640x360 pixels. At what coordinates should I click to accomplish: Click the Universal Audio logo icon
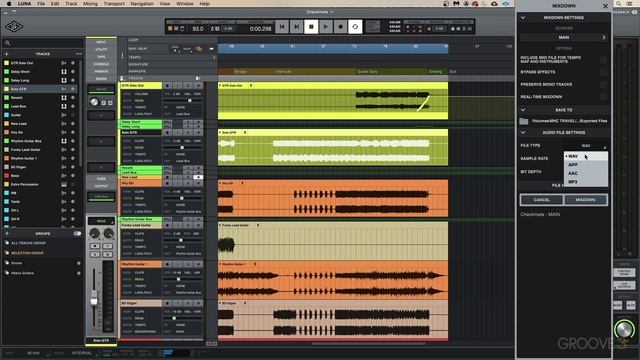(13, 27)
